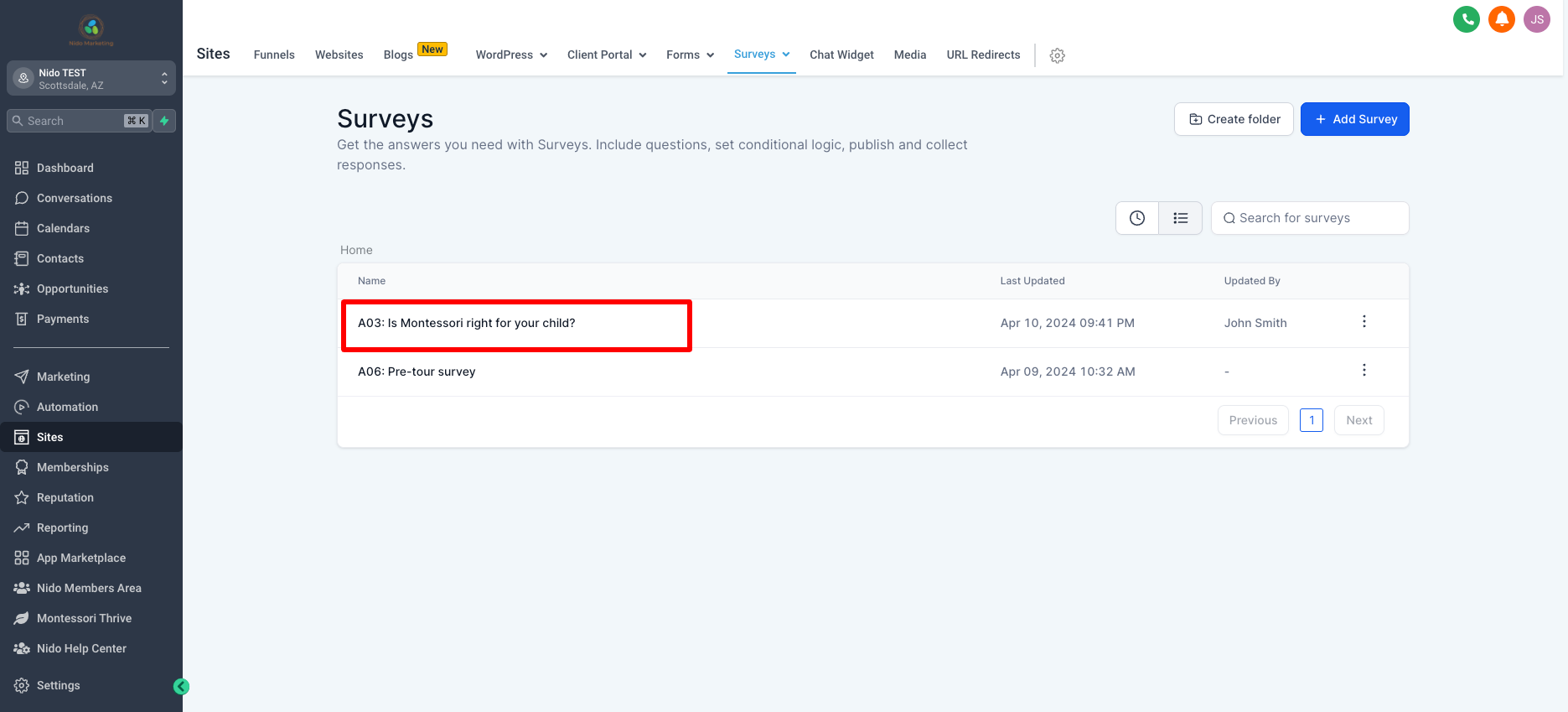Click the Sites settings gear icon
Screen dimensions: 1568x712
tap(1058, 55)
